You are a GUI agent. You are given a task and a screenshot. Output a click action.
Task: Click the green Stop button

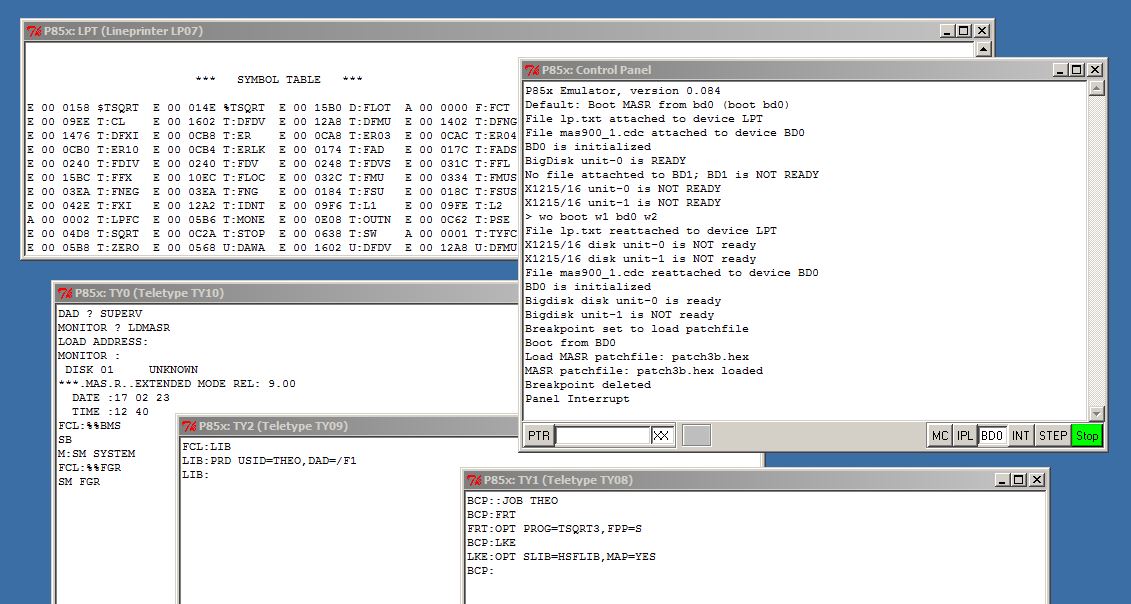1087,436
